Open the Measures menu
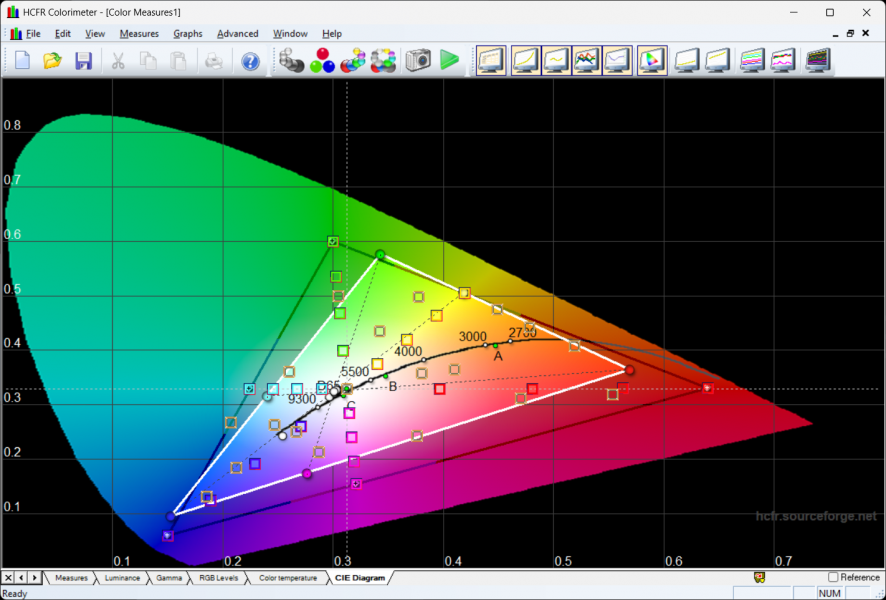This screenshot has height=600, width=886. click(x=139, y=34)
